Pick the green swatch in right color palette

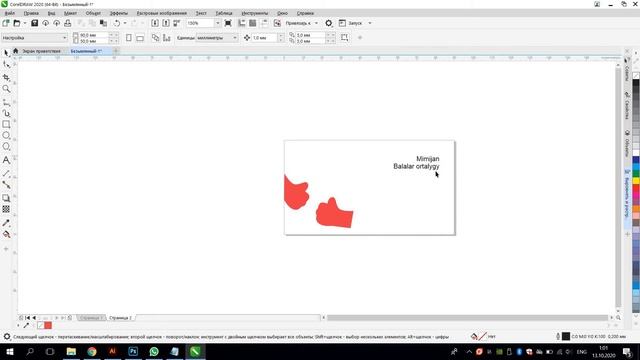click(636, 174)
